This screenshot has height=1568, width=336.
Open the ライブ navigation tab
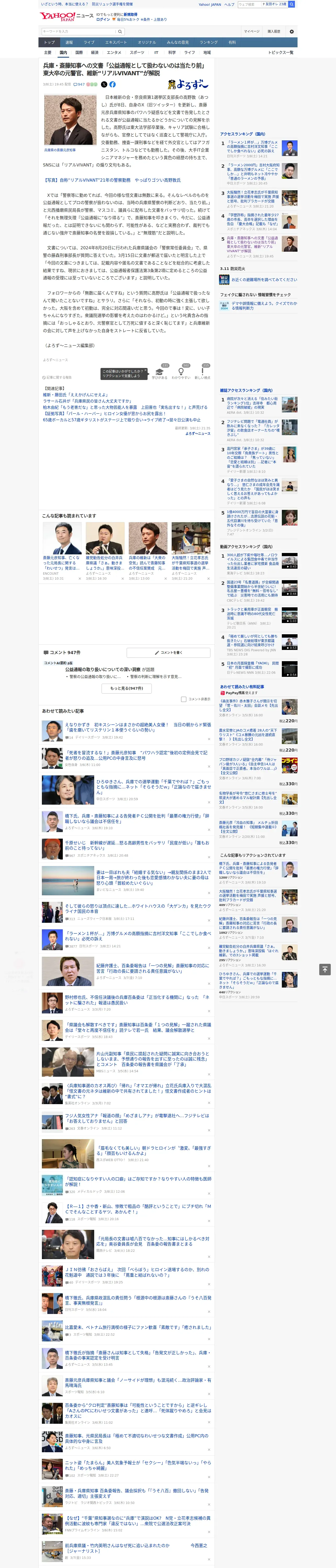[x=89, y=42]
